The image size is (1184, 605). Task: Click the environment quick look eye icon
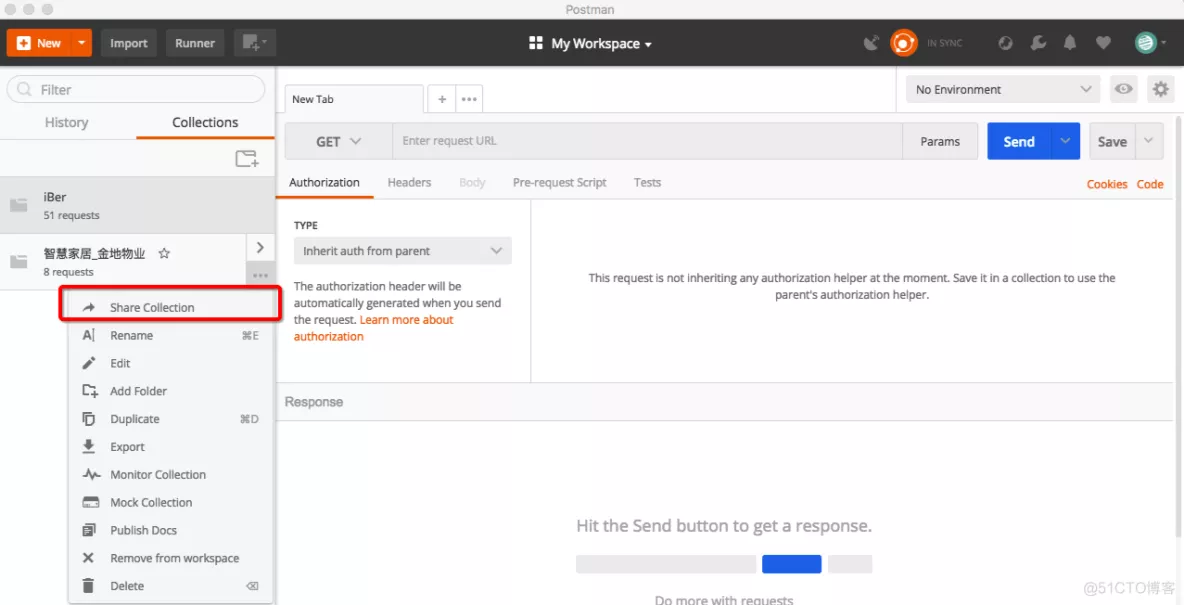pos(1124,89)
